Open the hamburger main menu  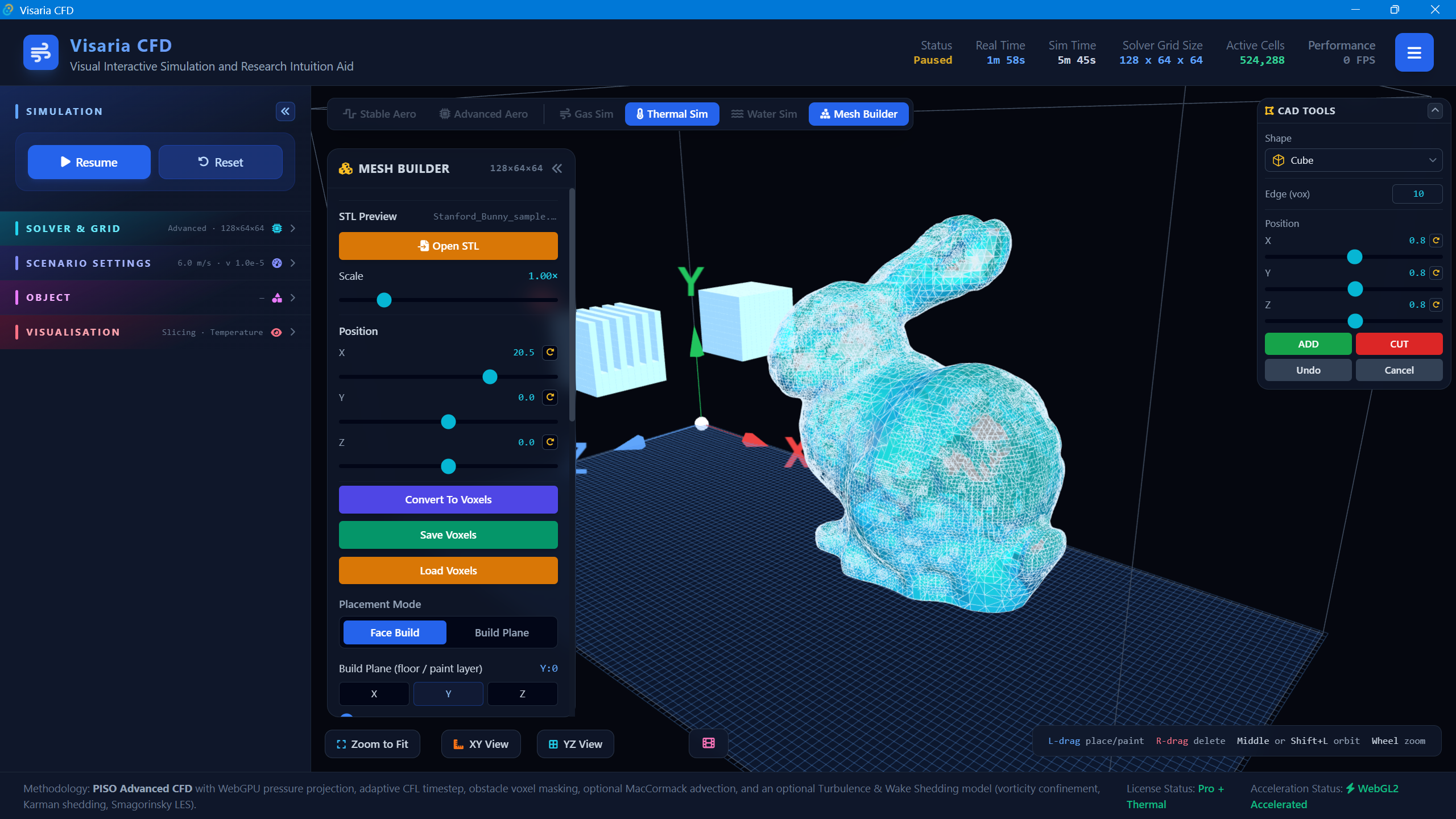click(1414, 52)
